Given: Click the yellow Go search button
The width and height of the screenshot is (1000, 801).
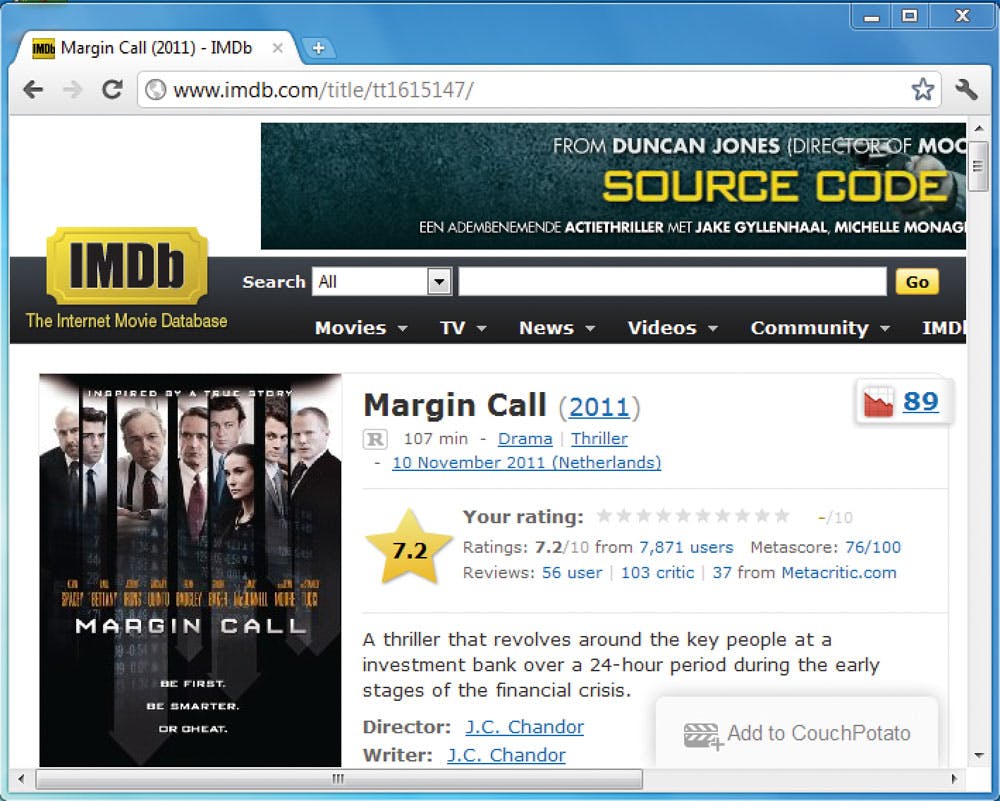Looking at the screenshot, I should pyautogui.click(x=916, y=282).
